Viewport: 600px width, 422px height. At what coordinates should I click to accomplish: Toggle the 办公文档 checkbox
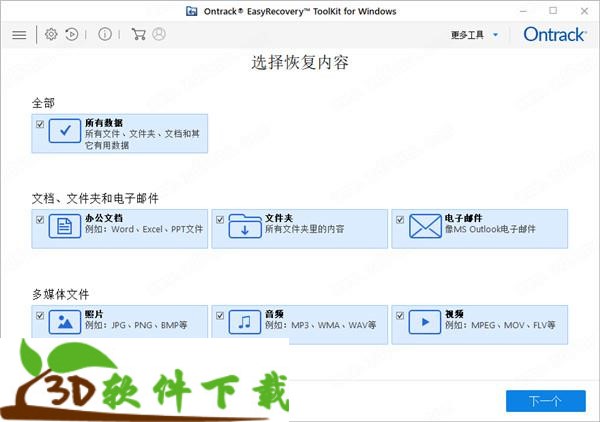[x=40, y=220]
